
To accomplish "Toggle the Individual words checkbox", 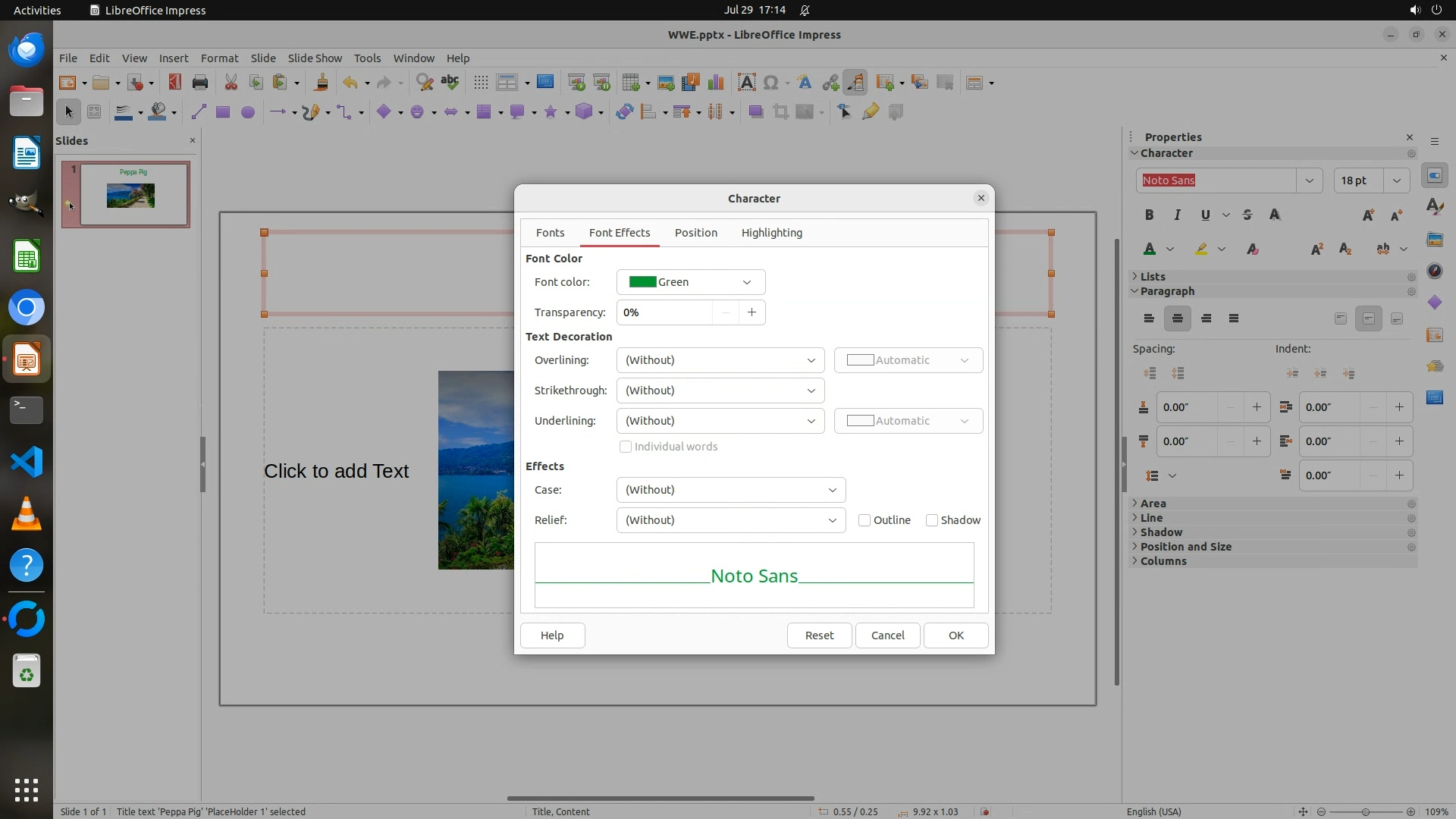I will (x=626, y=447).
